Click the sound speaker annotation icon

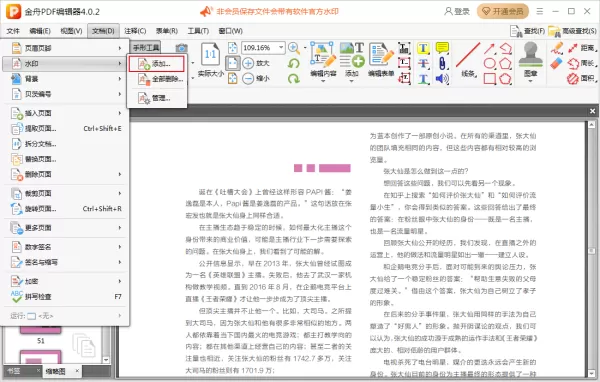442,79
